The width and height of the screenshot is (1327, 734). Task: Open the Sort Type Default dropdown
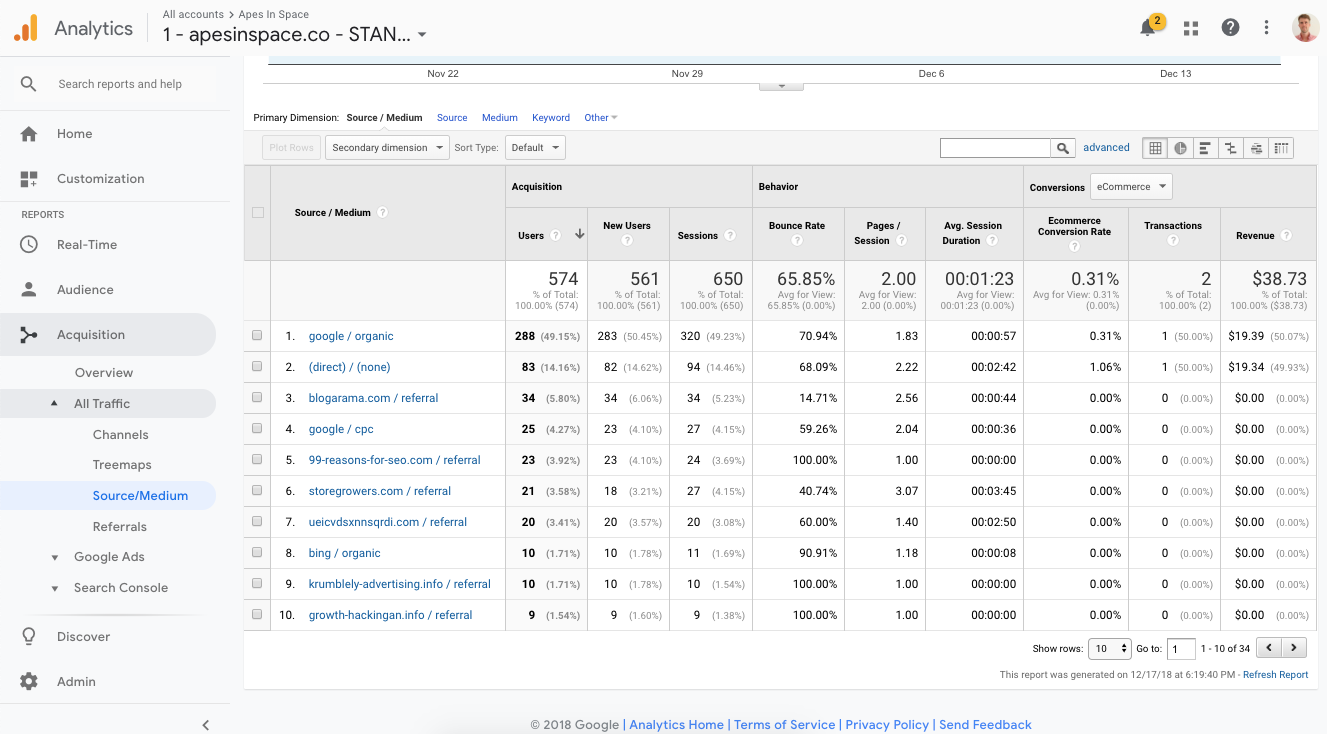pyautogui.click(x=535, y=148)
